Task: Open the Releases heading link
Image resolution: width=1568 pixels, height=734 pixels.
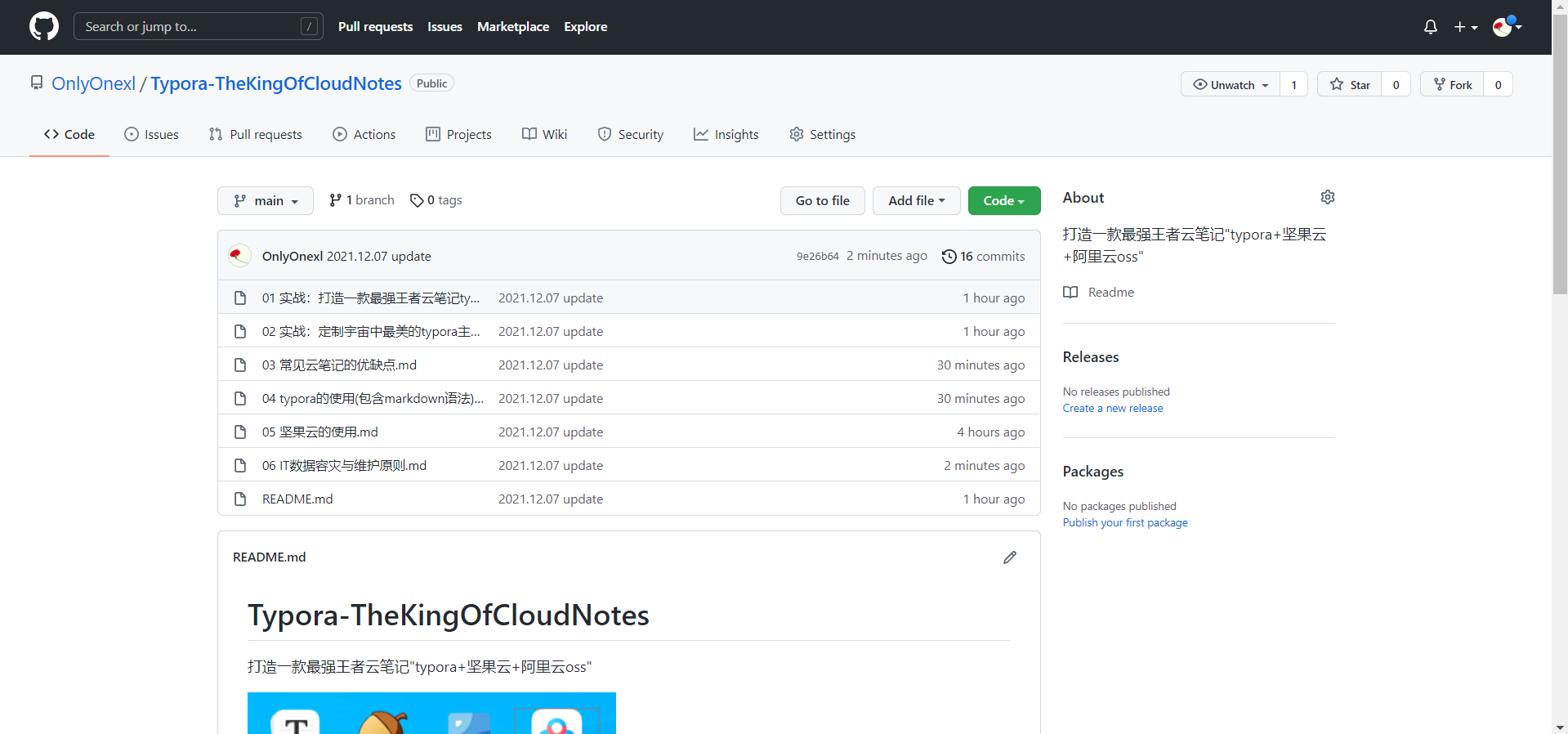Action: tap(1091, 357)
